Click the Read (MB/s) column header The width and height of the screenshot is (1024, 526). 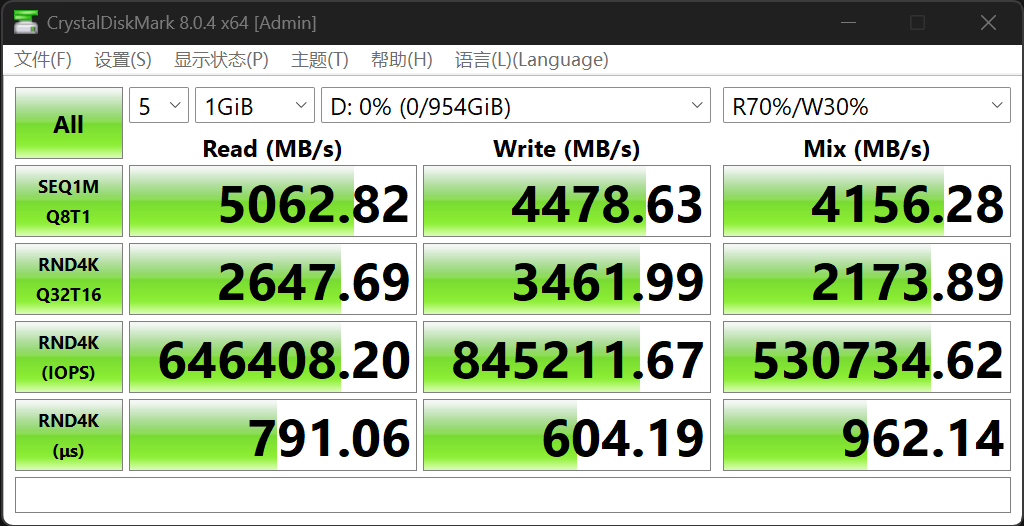272,149
